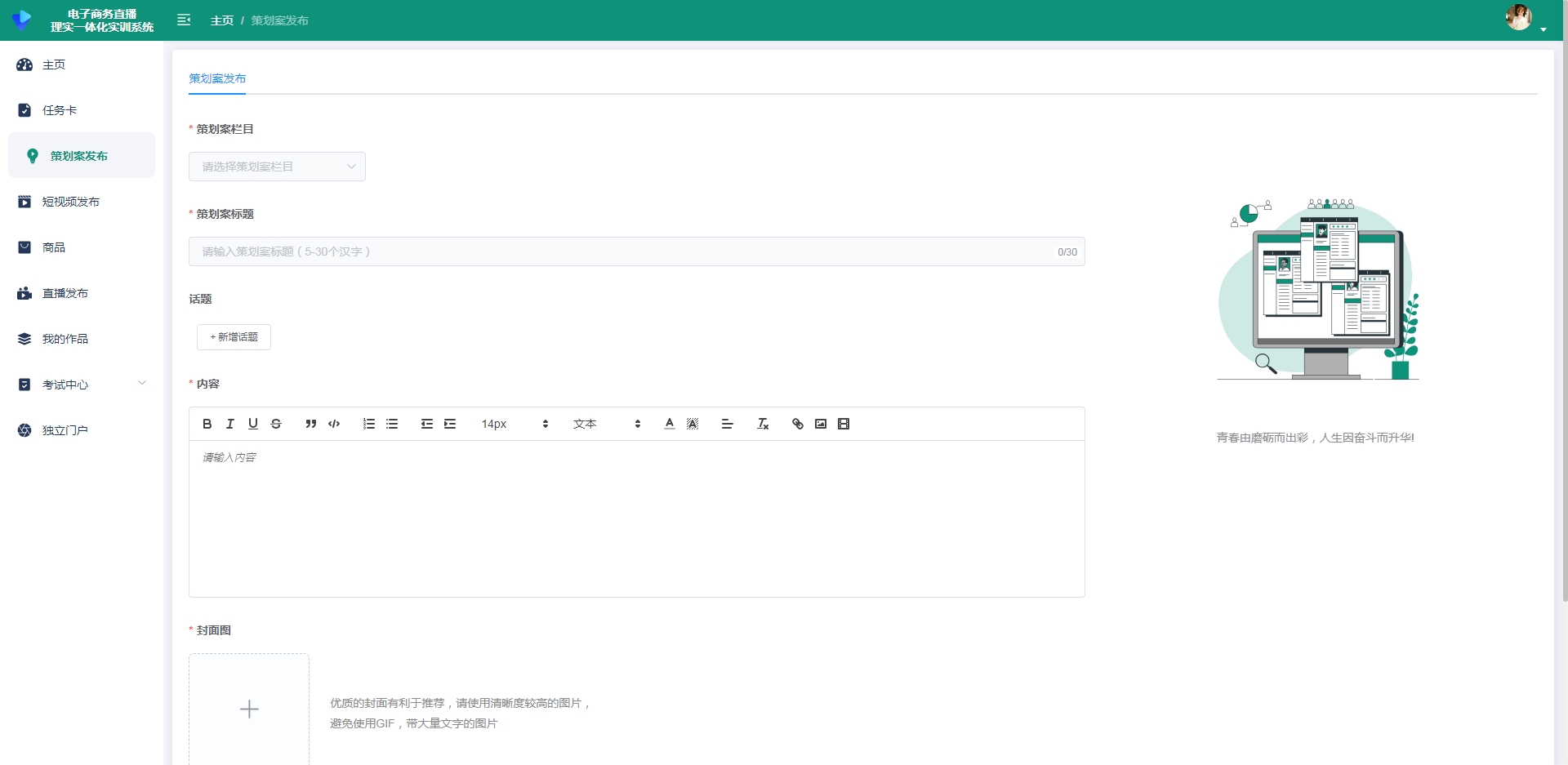Insert a code block
Screen dimensions: 1568x765
334,424
